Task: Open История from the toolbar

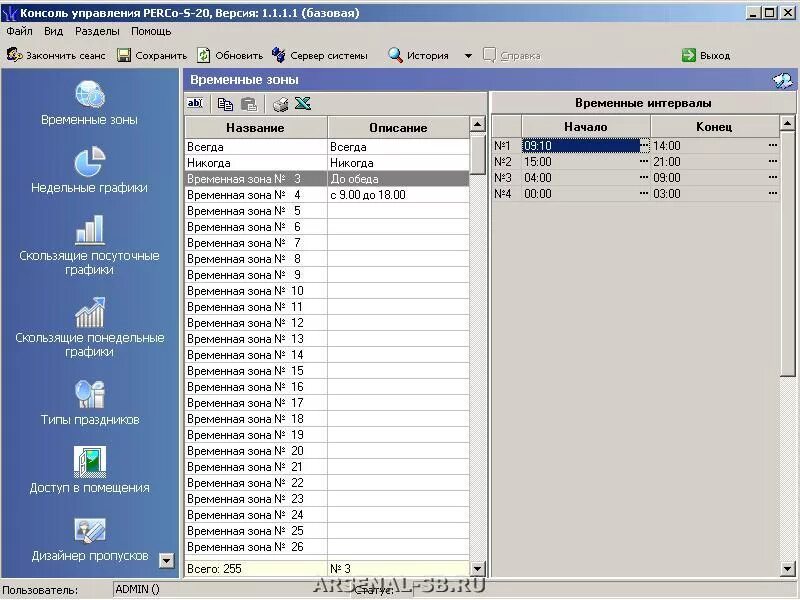Action: pyautogui.click(x=419, y=55)
